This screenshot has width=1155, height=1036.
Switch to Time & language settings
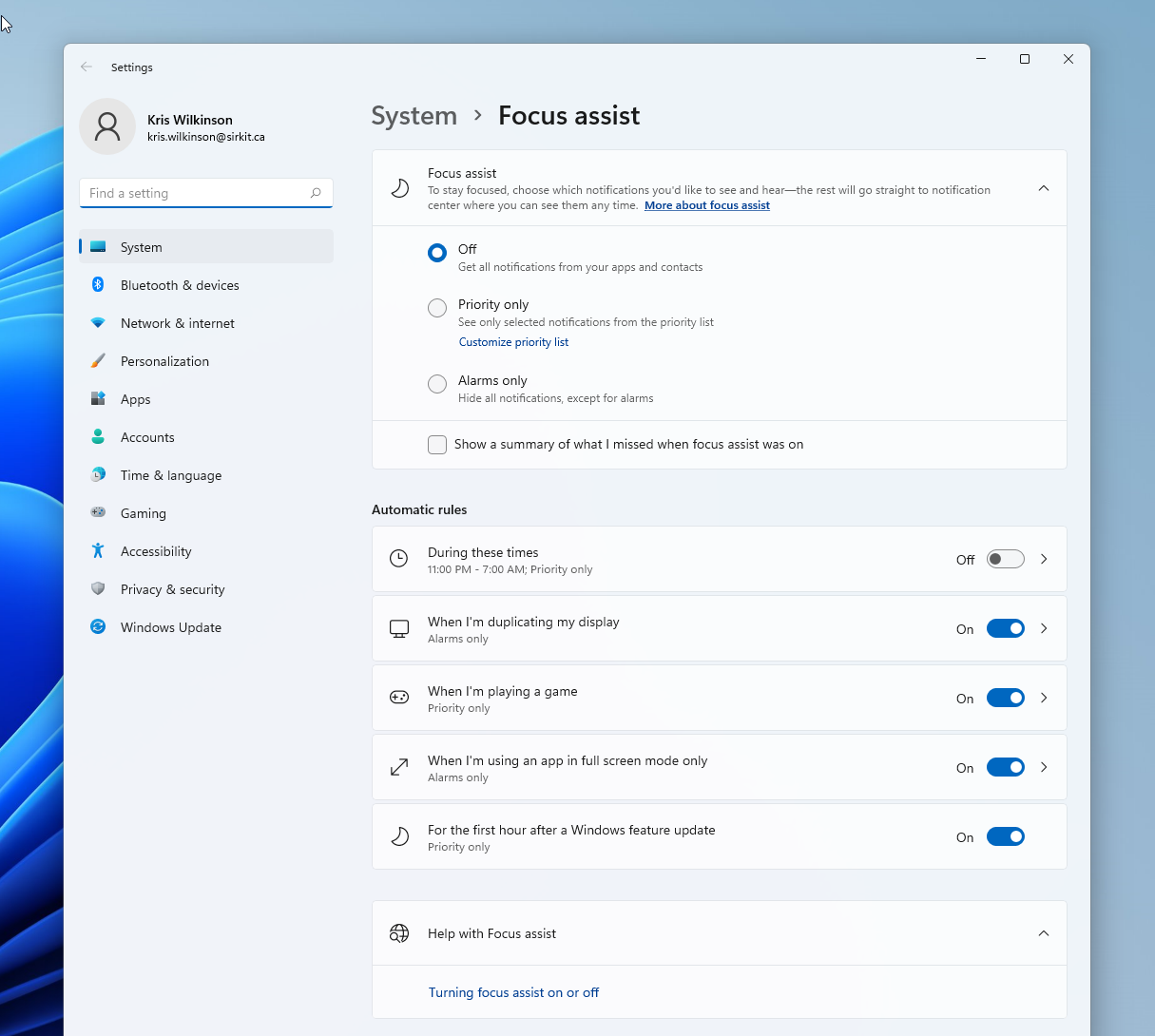click(x=206, y=475)
